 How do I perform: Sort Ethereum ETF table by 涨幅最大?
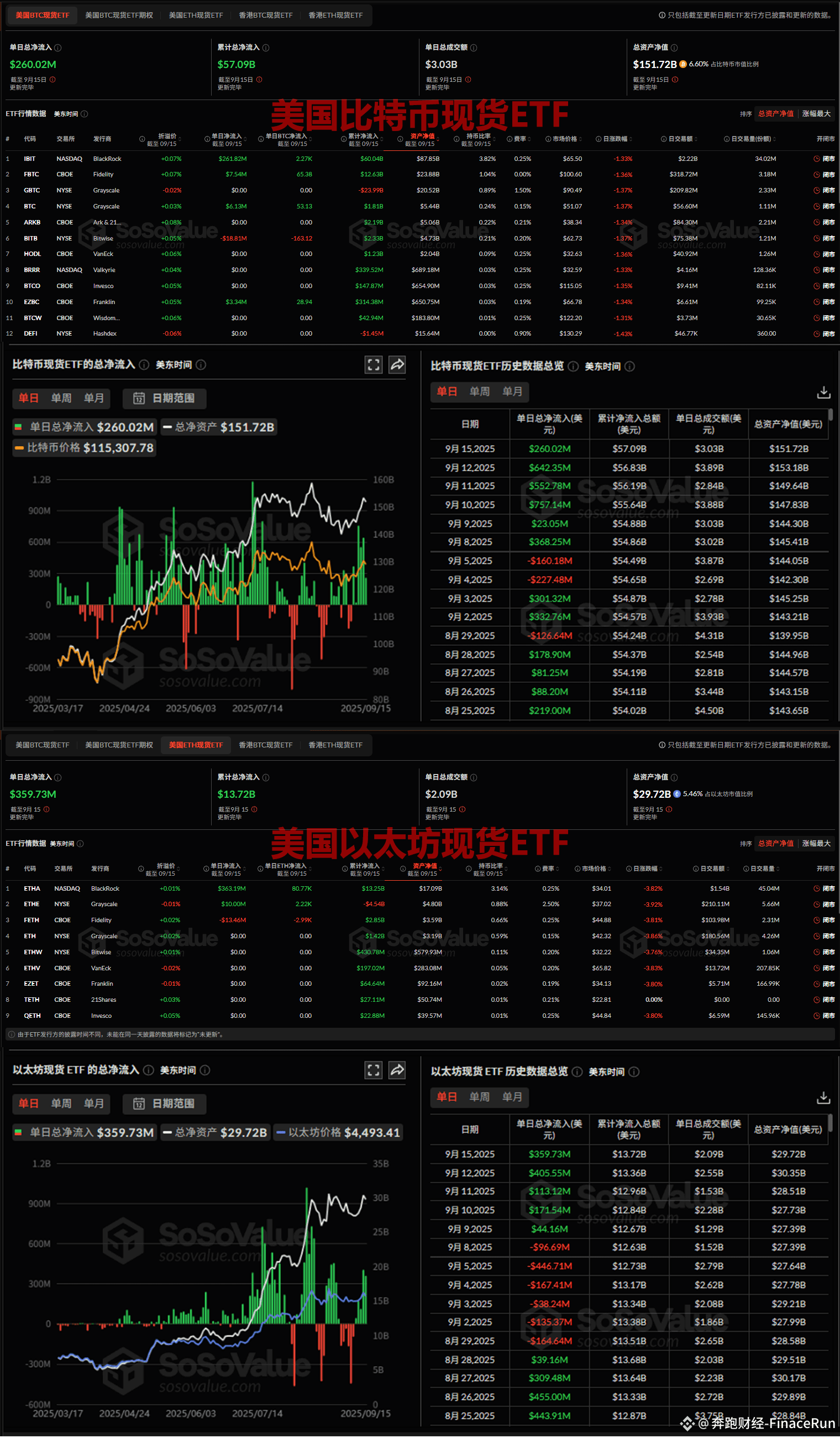(816, 844)
